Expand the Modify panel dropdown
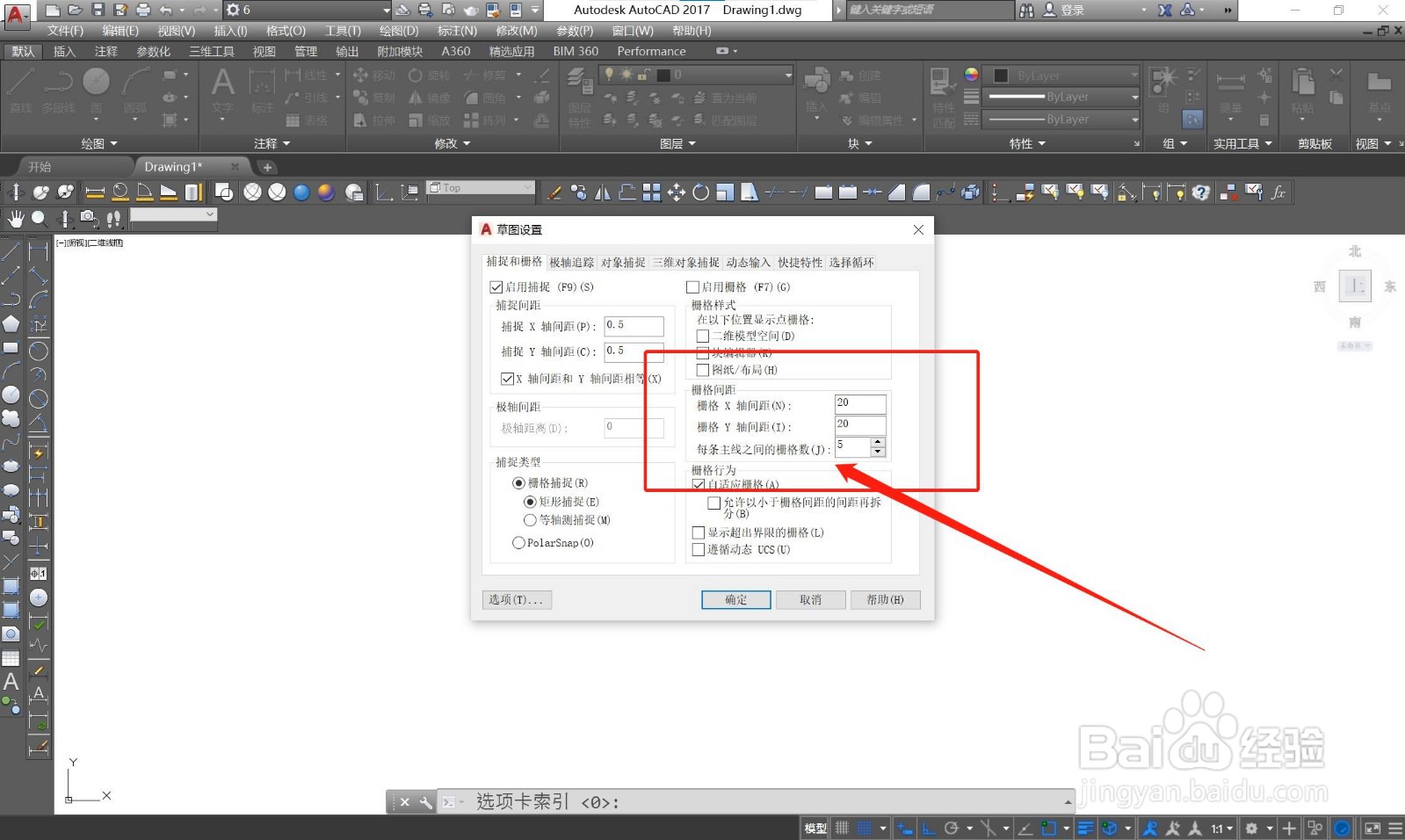The image size is (1405, 840). tap(453, 143)
